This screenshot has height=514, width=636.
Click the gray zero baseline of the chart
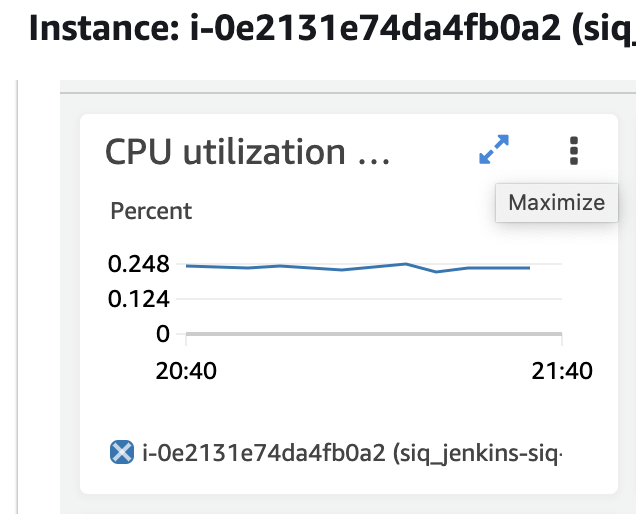coord(374,334)
